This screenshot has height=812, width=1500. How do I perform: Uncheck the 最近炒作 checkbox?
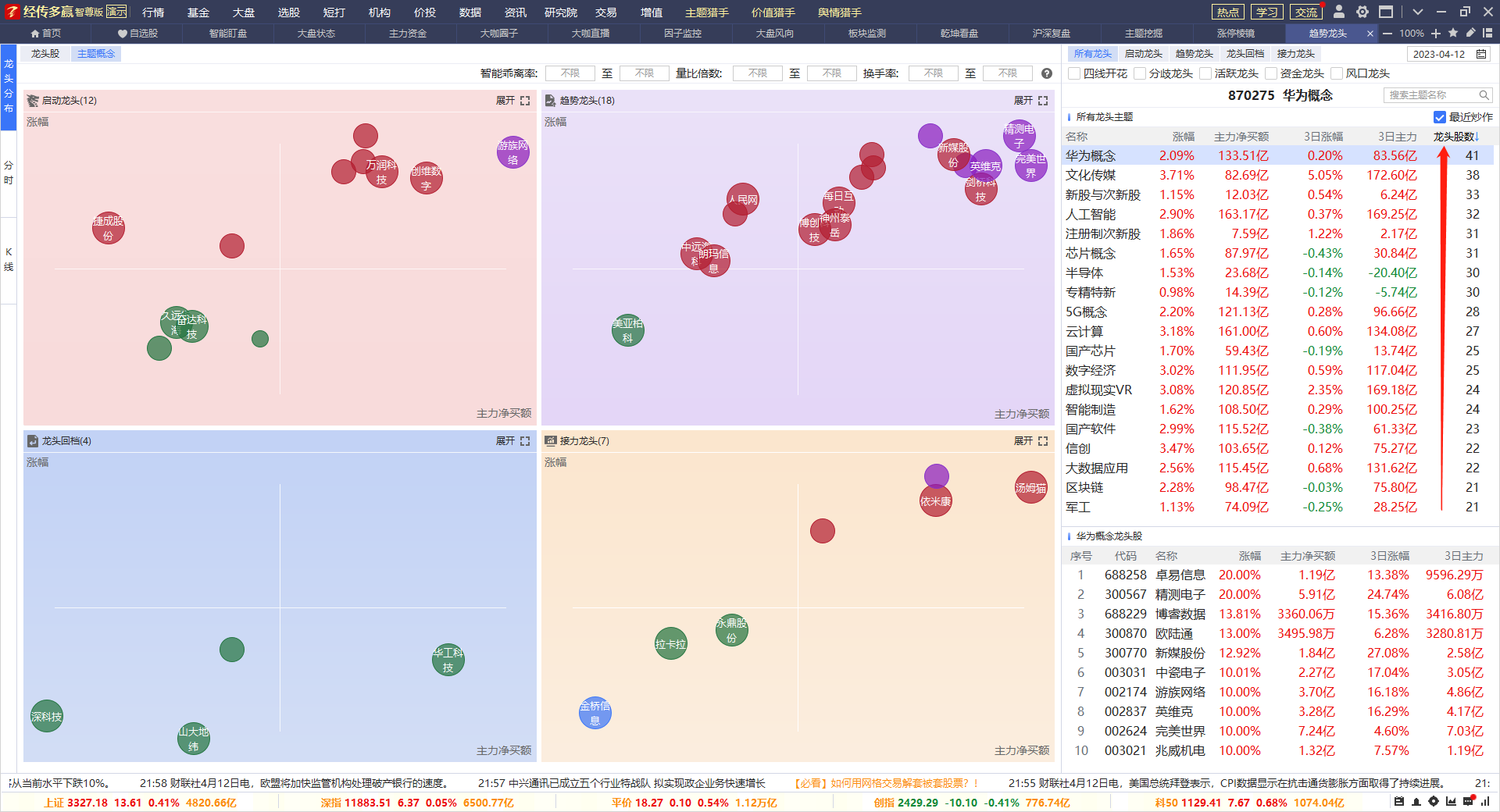click(x=1440, y=117)
